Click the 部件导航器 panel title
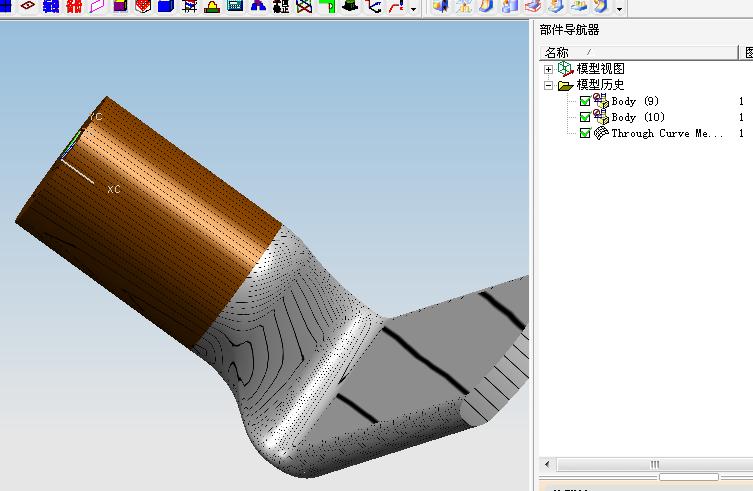The image size is (753, 491). pyautogui.click(x=570, y=30)
